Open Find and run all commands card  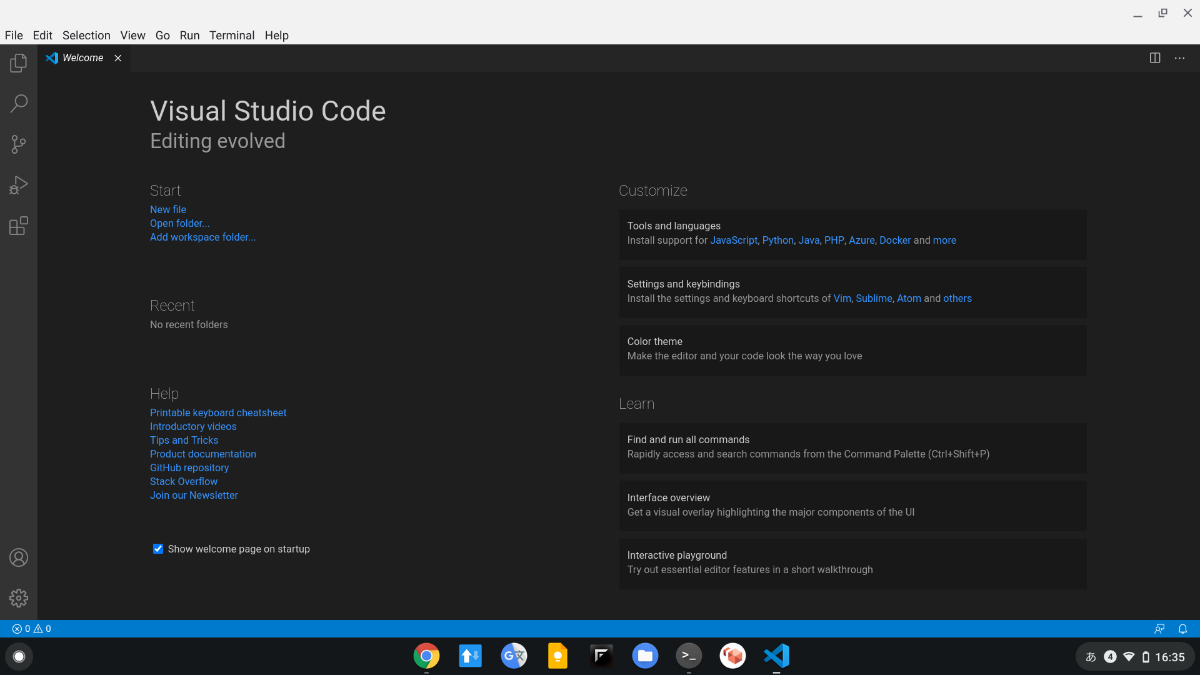[853, 447]
